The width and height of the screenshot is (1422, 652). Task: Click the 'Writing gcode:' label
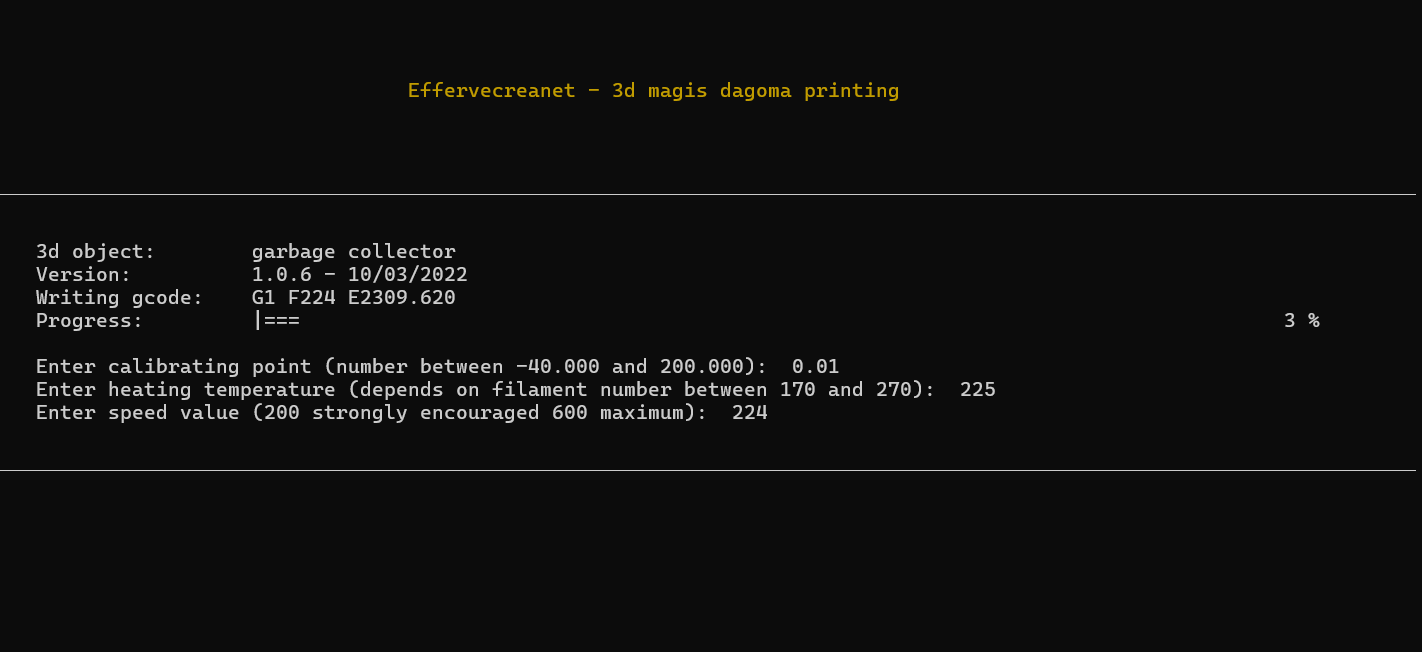120,298
